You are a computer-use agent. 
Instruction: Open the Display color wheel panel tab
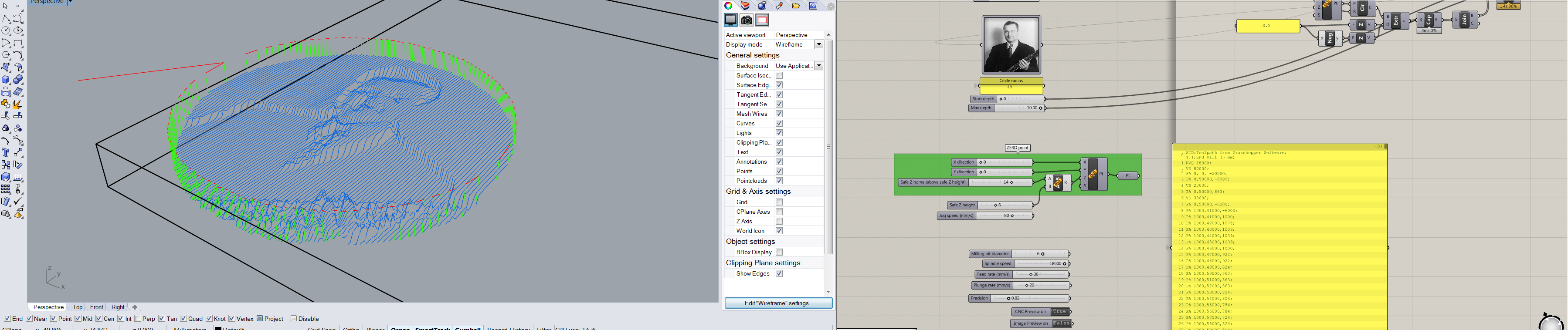[728, 6]
